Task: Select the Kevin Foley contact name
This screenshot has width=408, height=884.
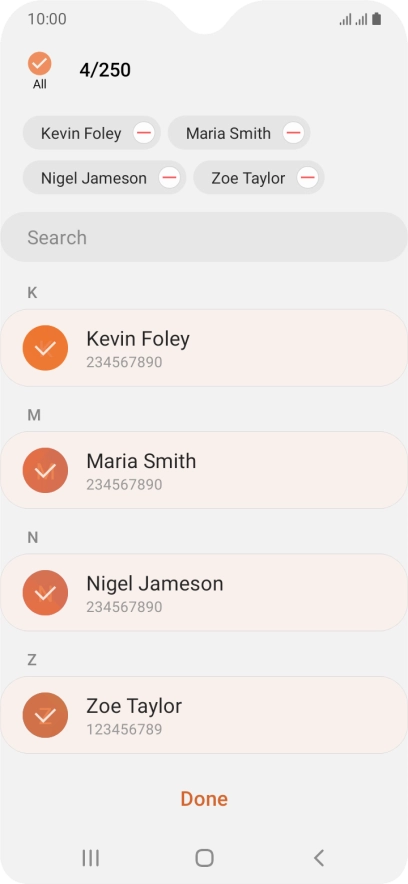Action: tap(138, 339)
